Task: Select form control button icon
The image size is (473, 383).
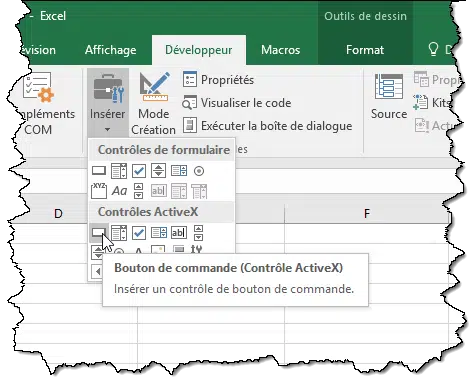Action: 99,171
